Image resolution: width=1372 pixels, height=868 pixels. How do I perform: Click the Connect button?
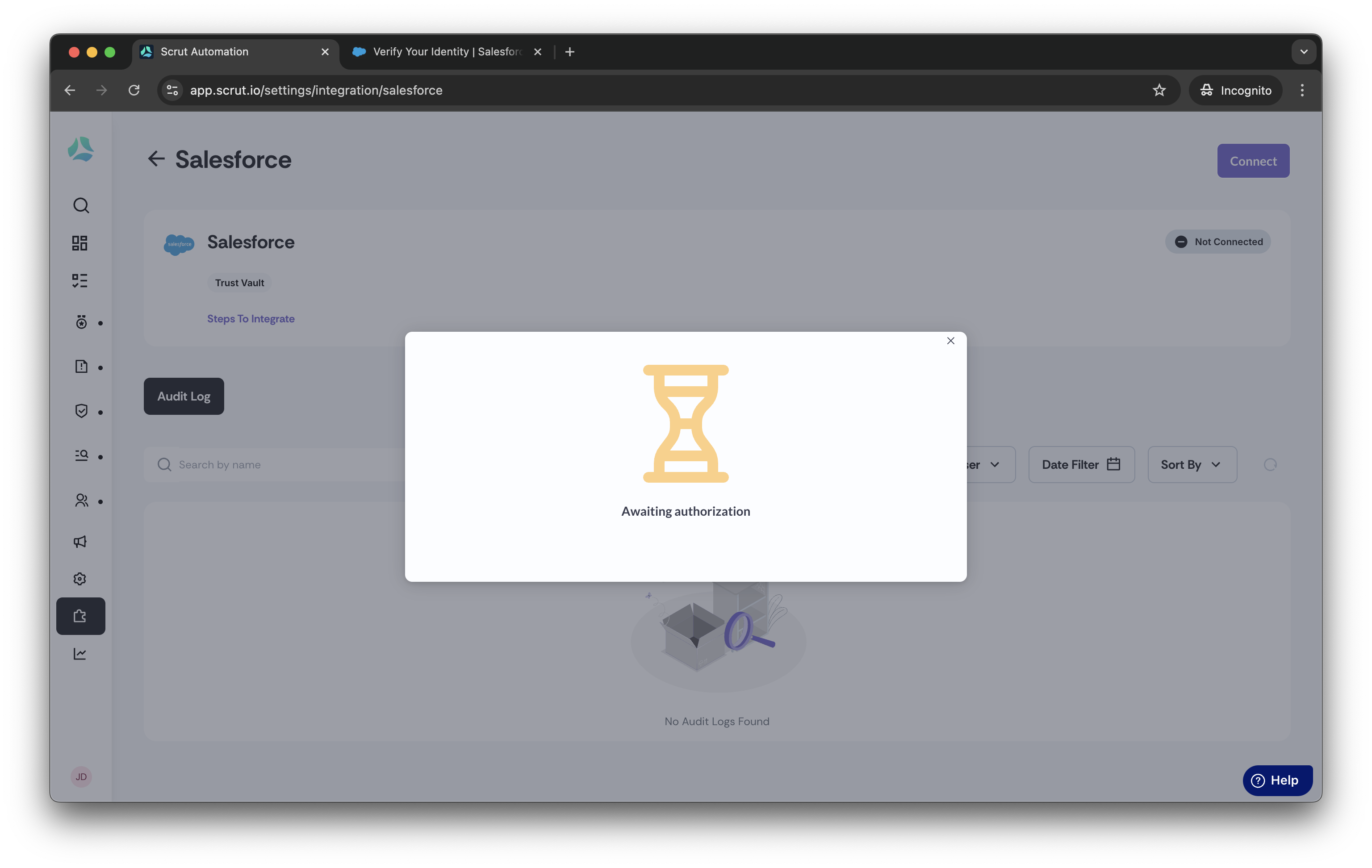(1253, 161)
